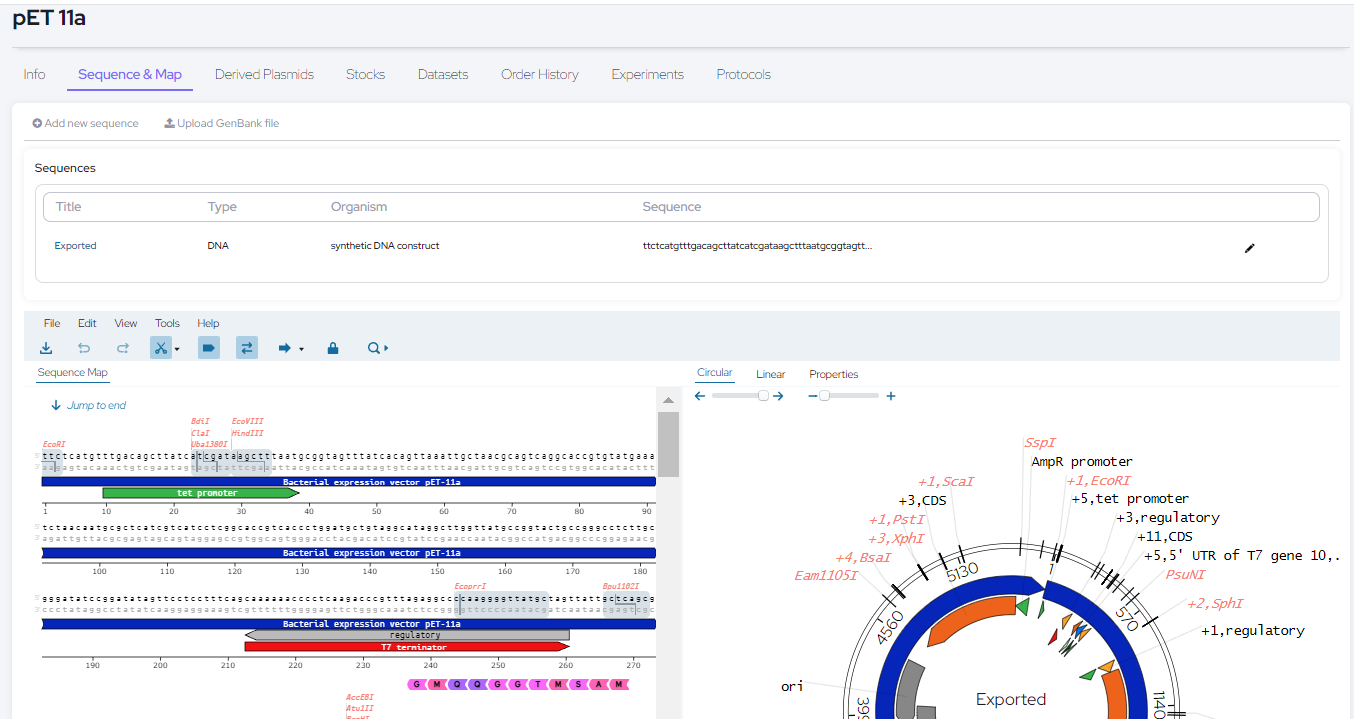
Task: Click the download sequence icon
Action: tap(46, 348)
